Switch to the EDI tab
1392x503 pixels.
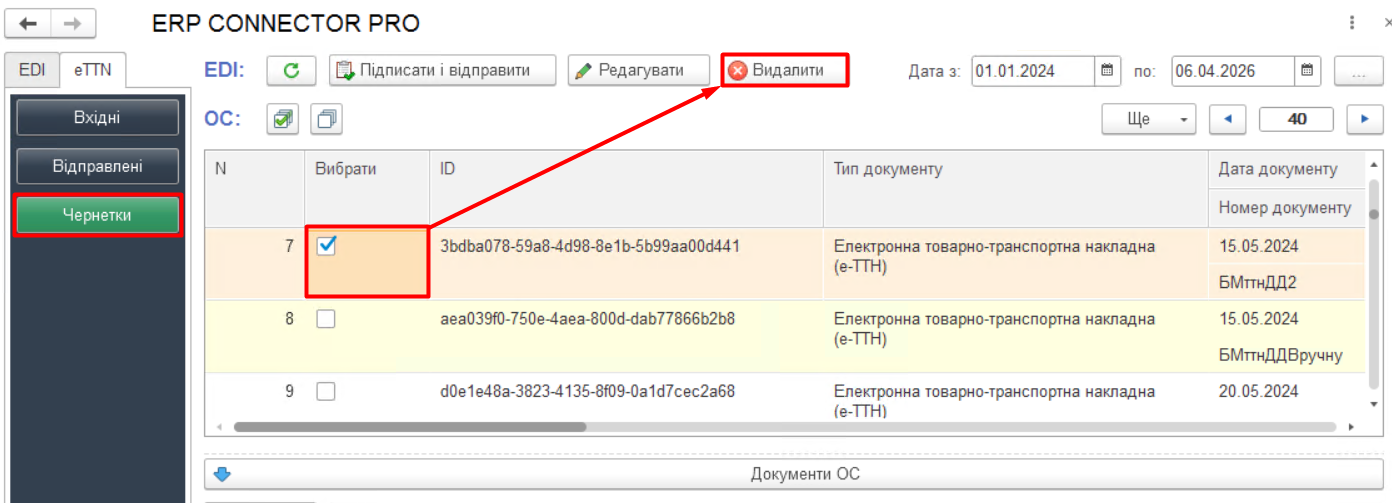pos(32,70)
